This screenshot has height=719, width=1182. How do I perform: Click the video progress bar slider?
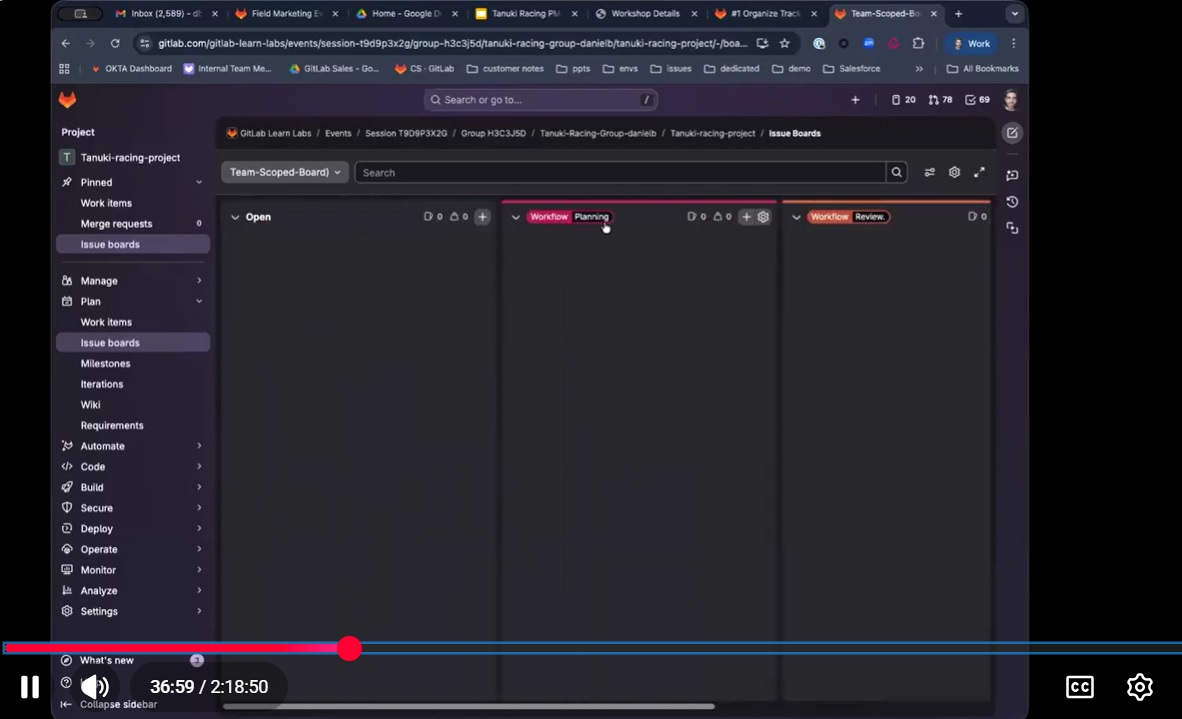tap(348, 648)
